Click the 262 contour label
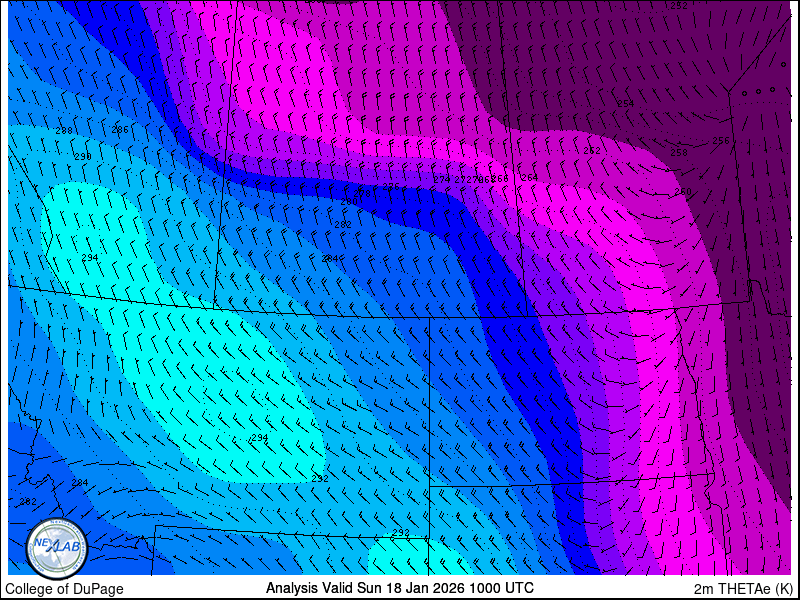This screenshot has height=600, width=800. (x=592, y=151)
